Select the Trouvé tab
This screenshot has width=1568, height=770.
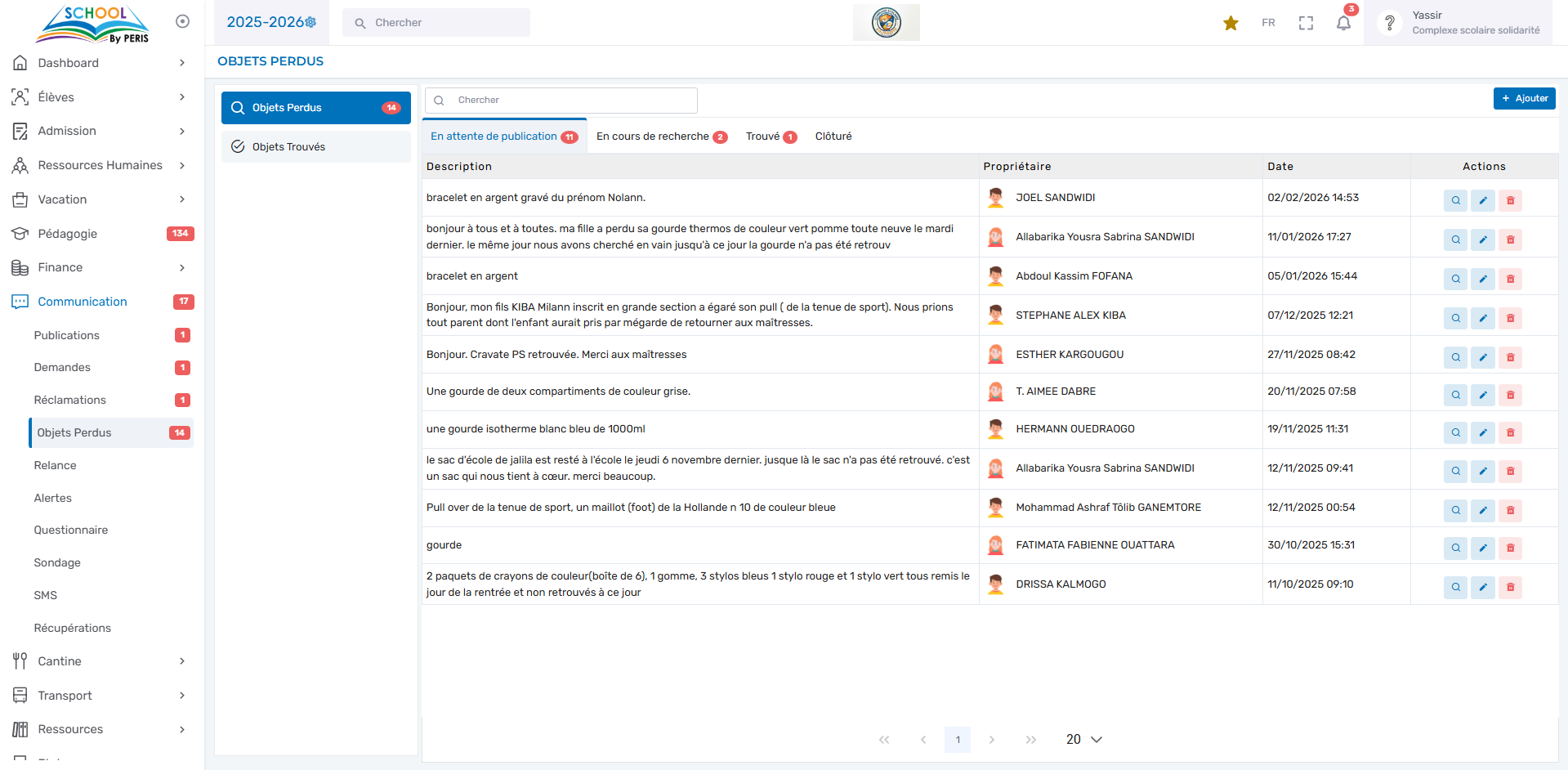[770, 137]
